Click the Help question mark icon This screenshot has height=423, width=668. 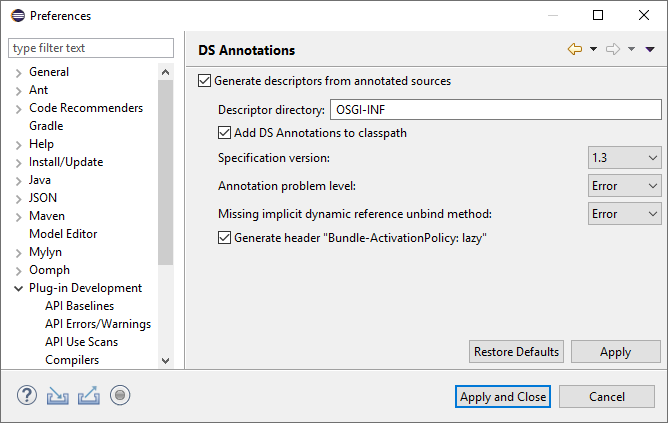coord(27,395)
